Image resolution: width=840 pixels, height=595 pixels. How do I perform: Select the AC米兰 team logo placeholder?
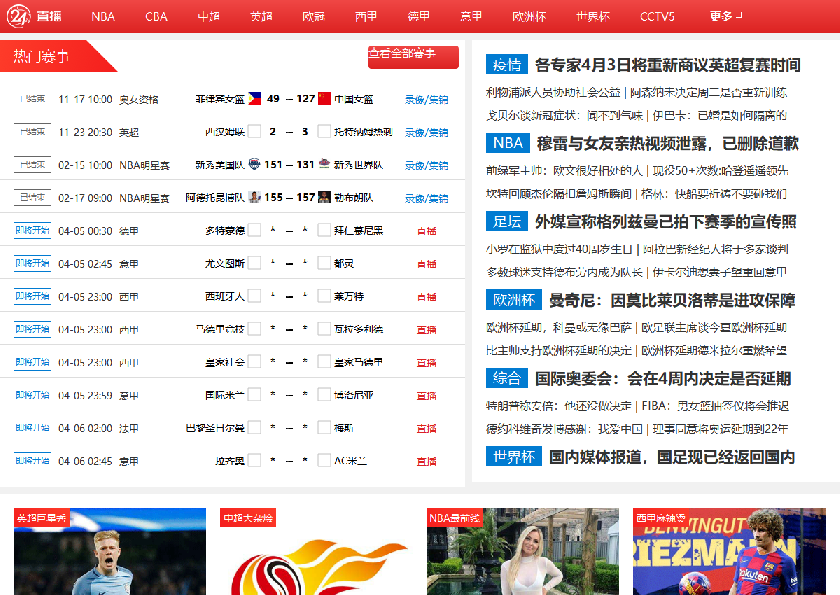click(x=324, y=461)
